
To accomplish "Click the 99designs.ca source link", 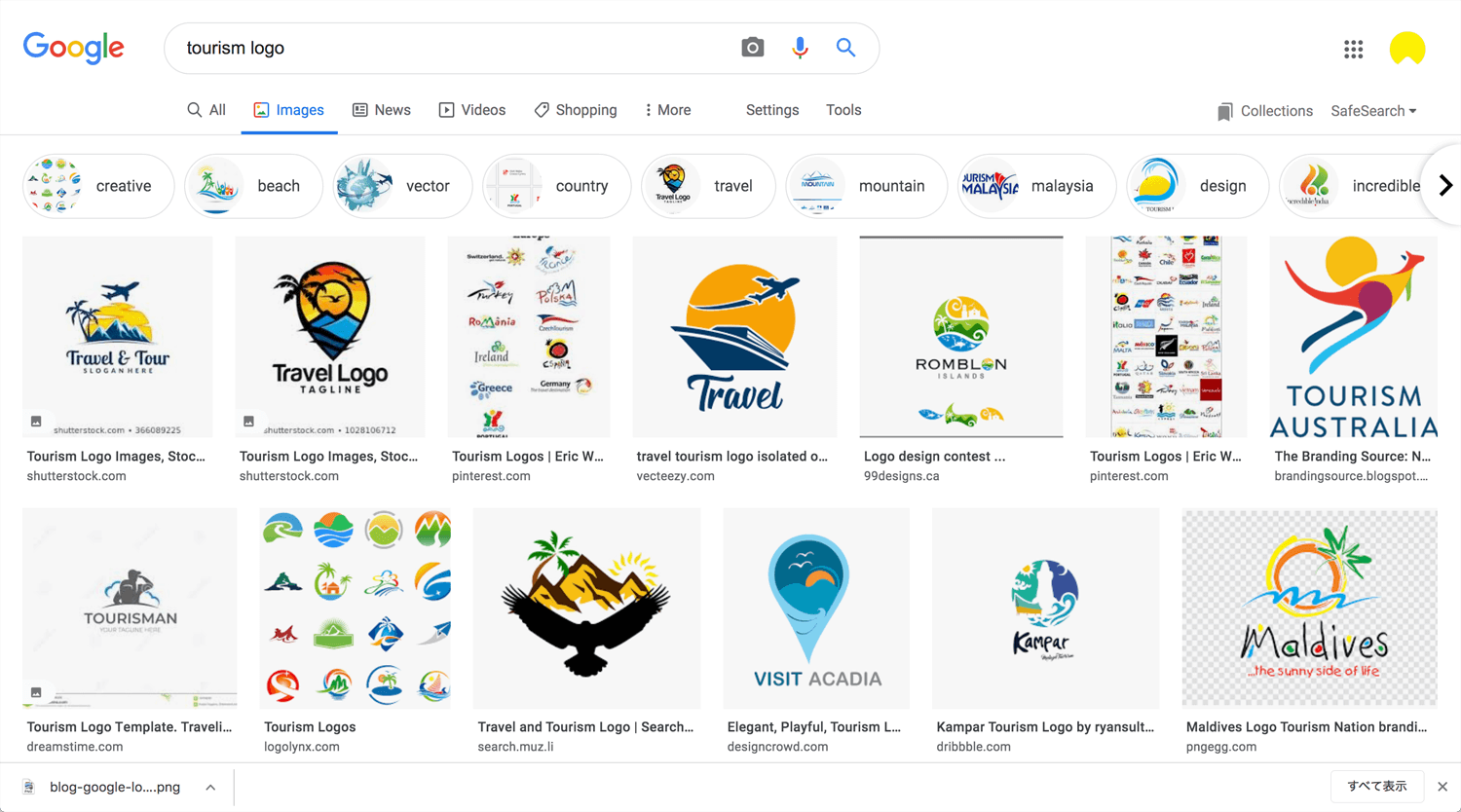I will [902, 476].
